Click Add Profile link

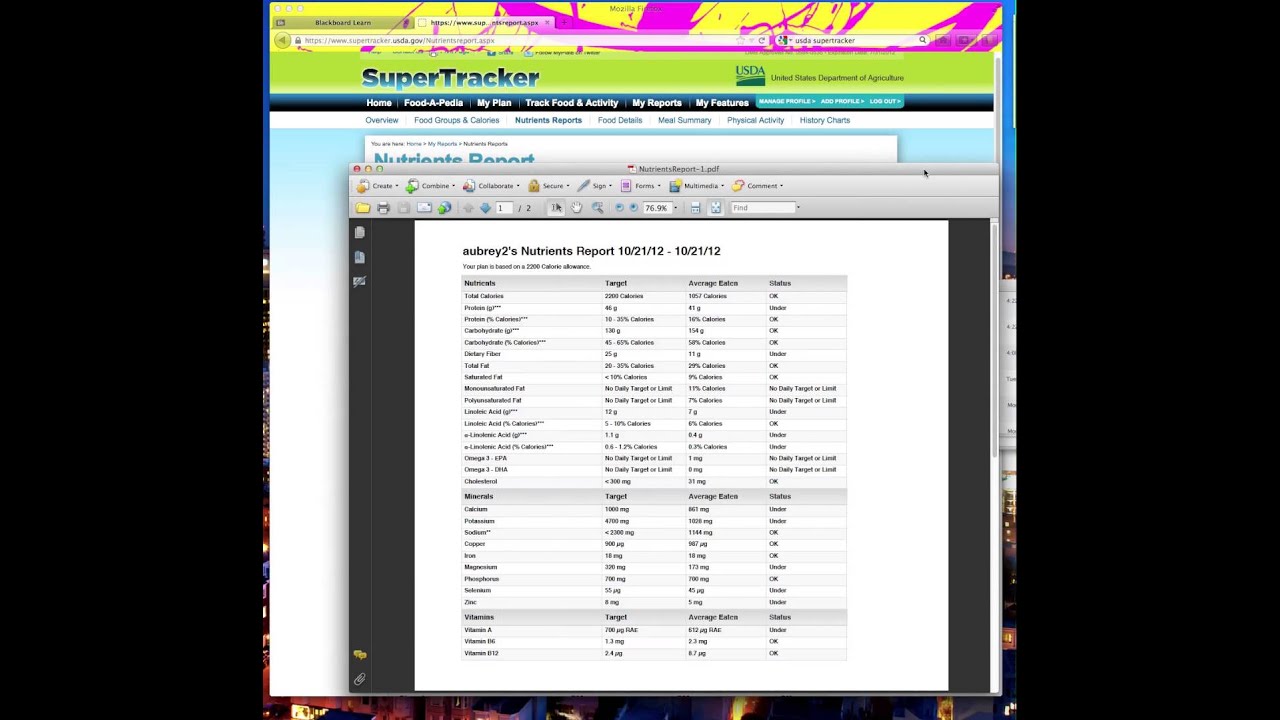(842, 101)
